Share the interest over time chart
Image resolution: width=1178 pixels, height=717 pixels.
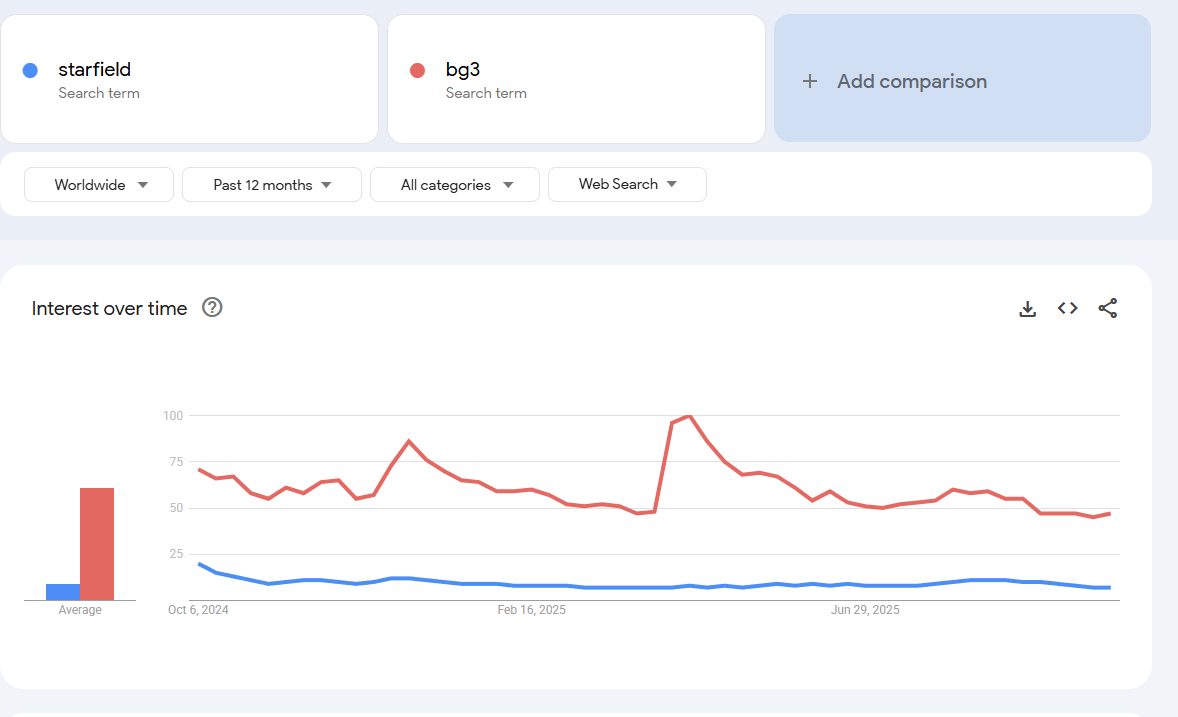1108,309
